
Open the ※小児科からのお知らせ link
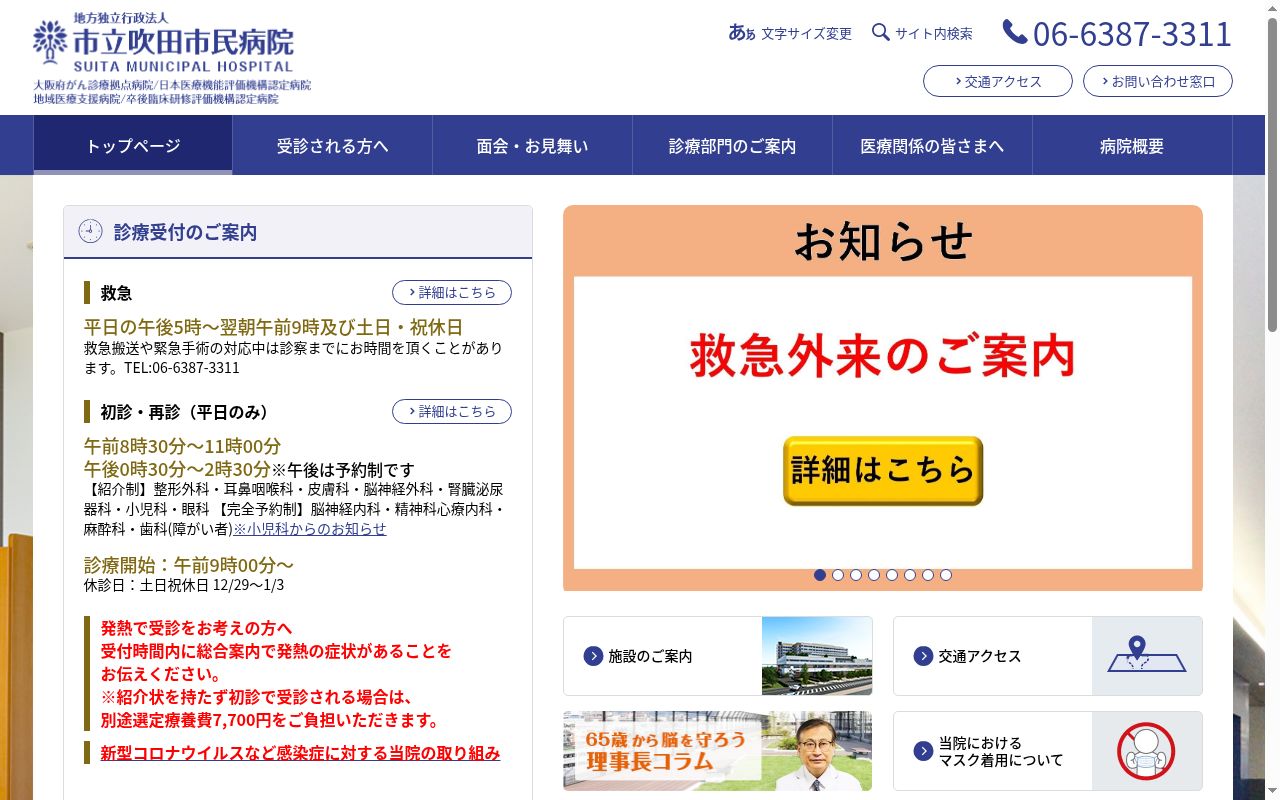point(309,528)
